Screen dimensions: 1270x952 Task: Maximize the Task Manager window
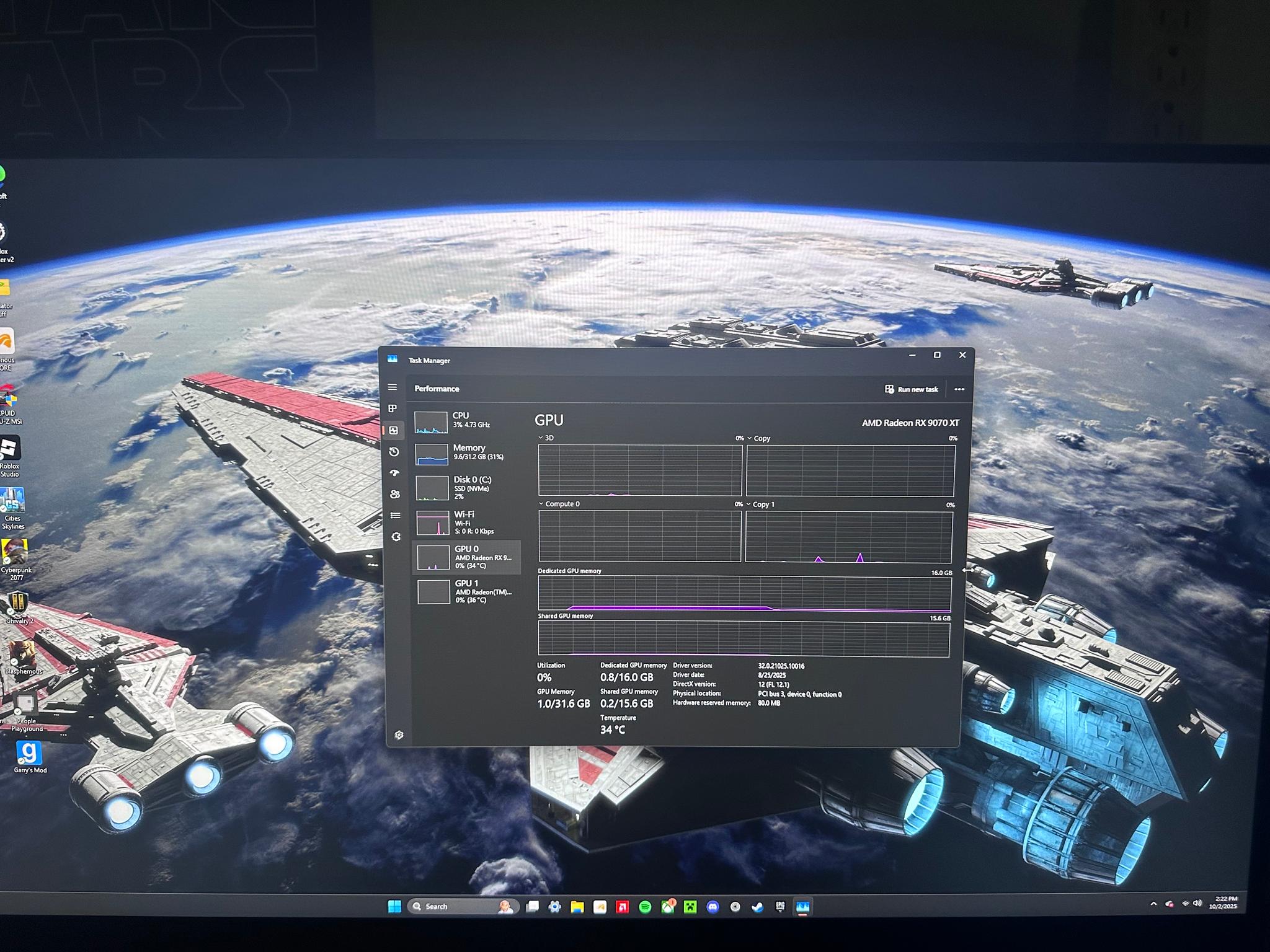click(x=937, y=355)
